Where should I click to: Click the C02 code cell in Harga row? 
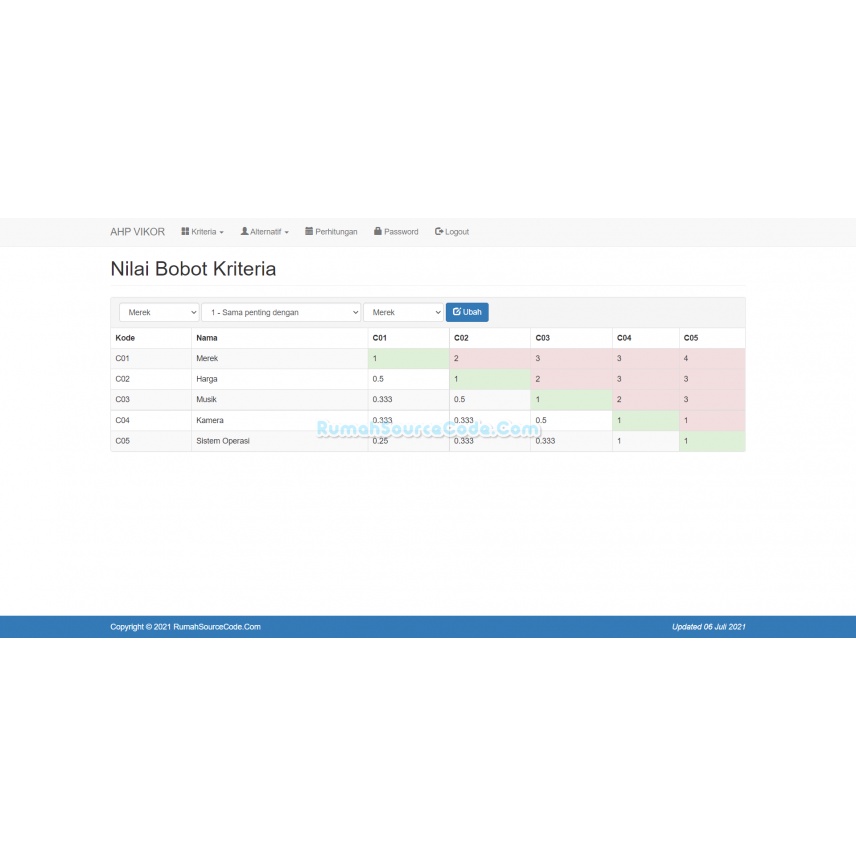click(x=151, y=379)
